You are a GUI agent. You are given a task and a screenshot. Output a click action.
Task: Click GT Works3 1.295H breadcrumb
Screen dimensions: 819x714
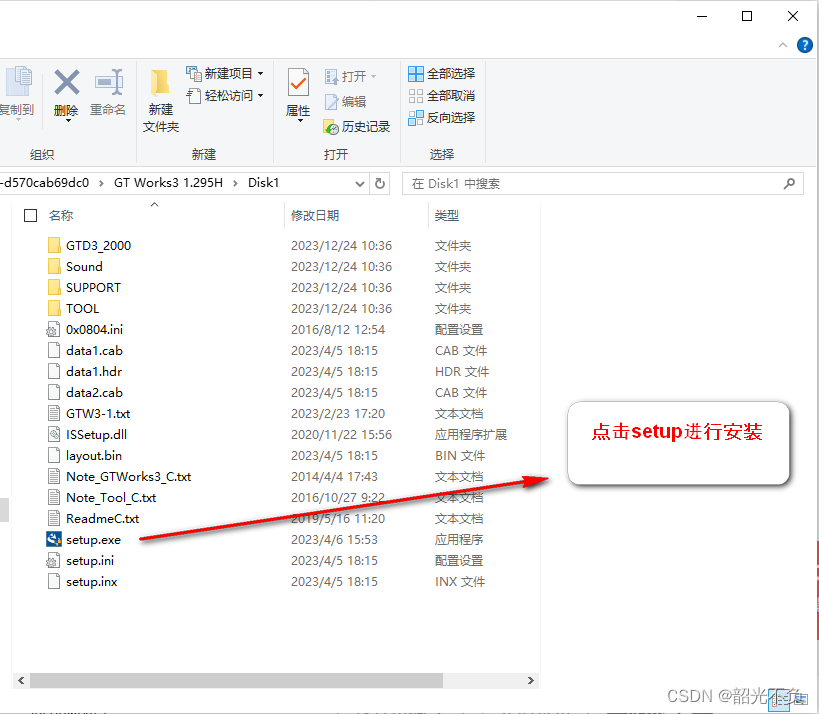pos(168,183)
